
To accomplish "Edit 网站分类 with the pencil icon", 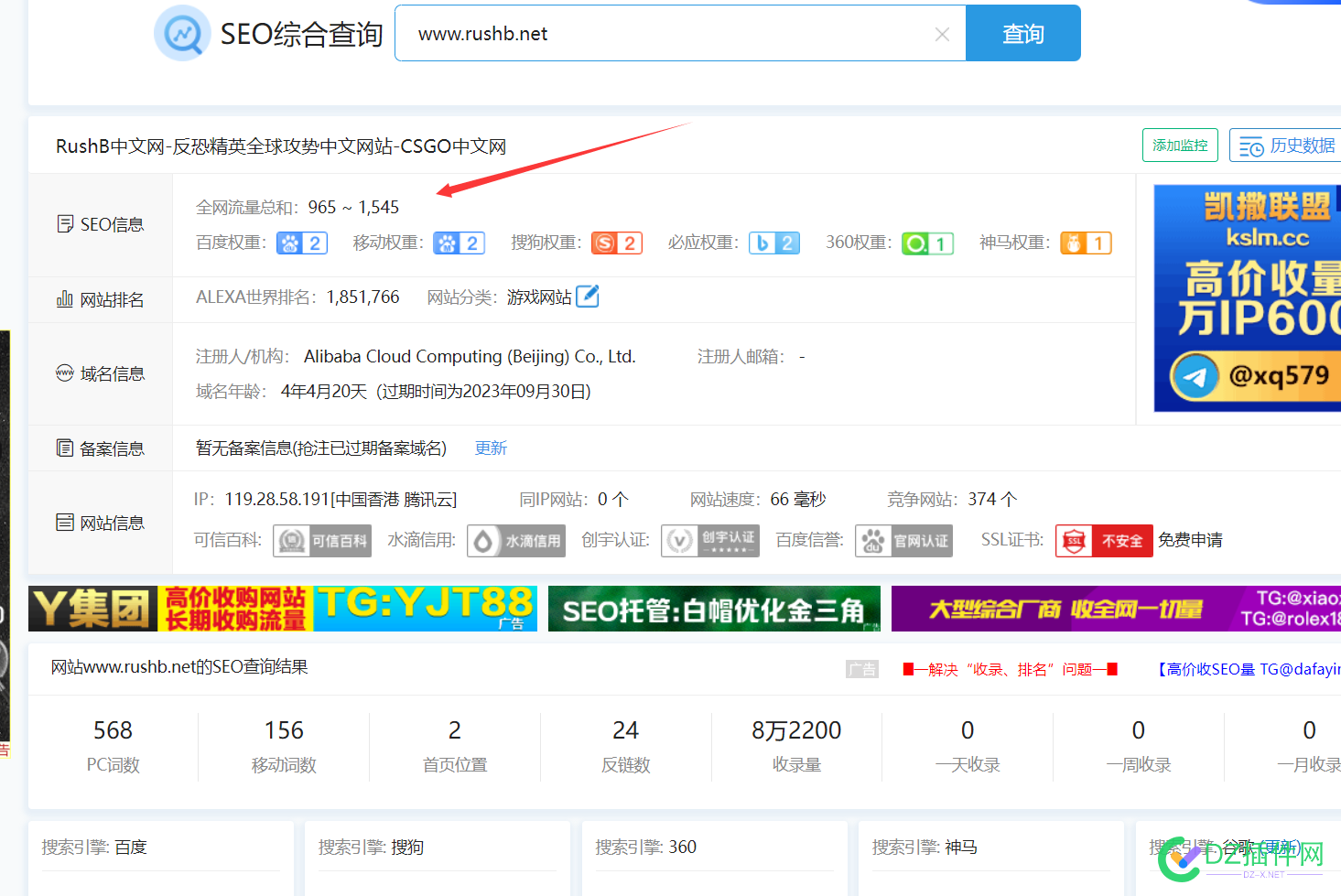I will pyautogui.click(x=588, y=297).
